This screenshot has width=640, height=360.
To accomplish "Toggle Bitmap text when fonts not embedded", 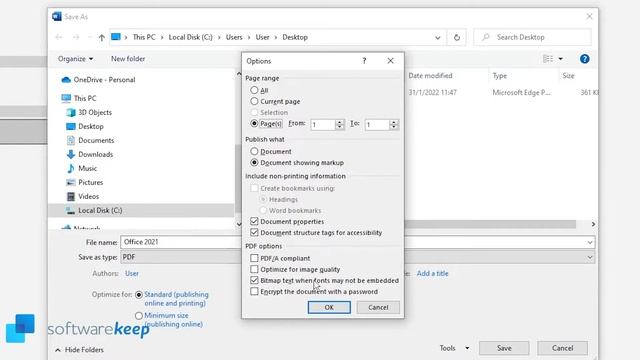I will pyautogui.click(x=254, y=280).
